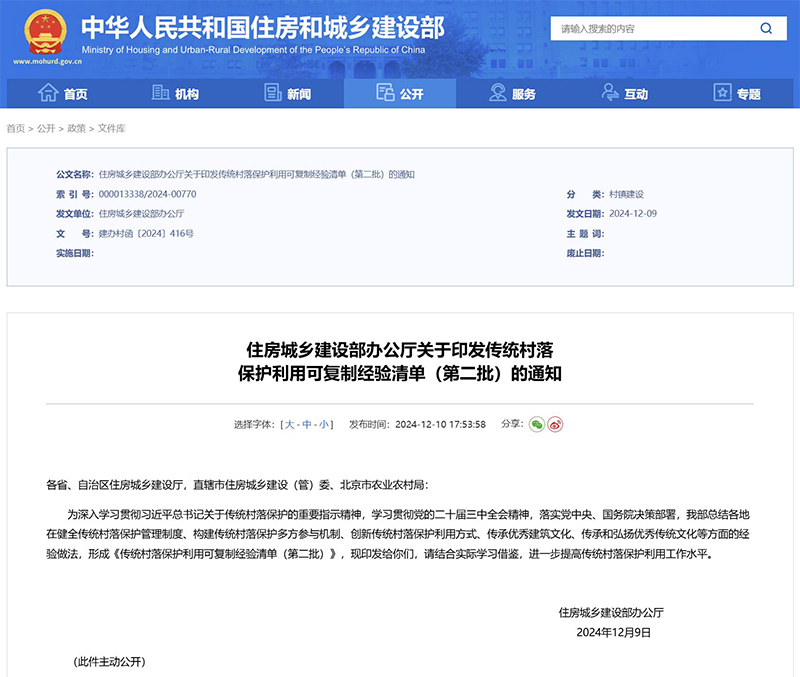Click the chat icon beside 互动

(x=610, y=93)
